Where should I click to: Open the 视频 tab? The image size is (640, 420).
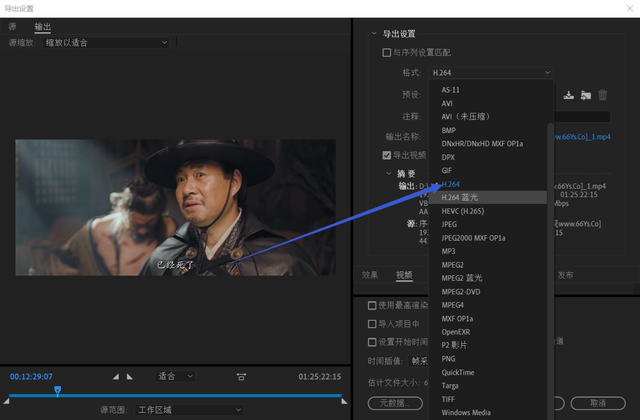pyautogui.click(x=404, y=275)
